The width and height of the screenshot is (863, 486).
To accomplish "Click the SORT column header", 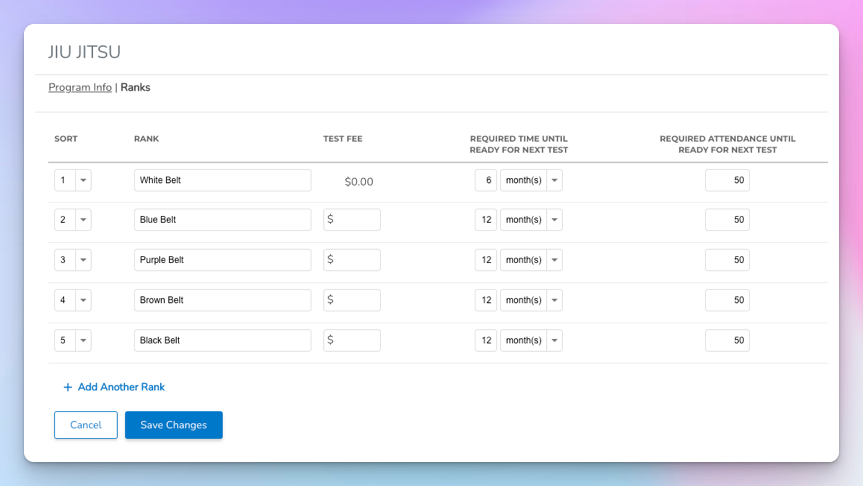I will [x=66, y=139].
